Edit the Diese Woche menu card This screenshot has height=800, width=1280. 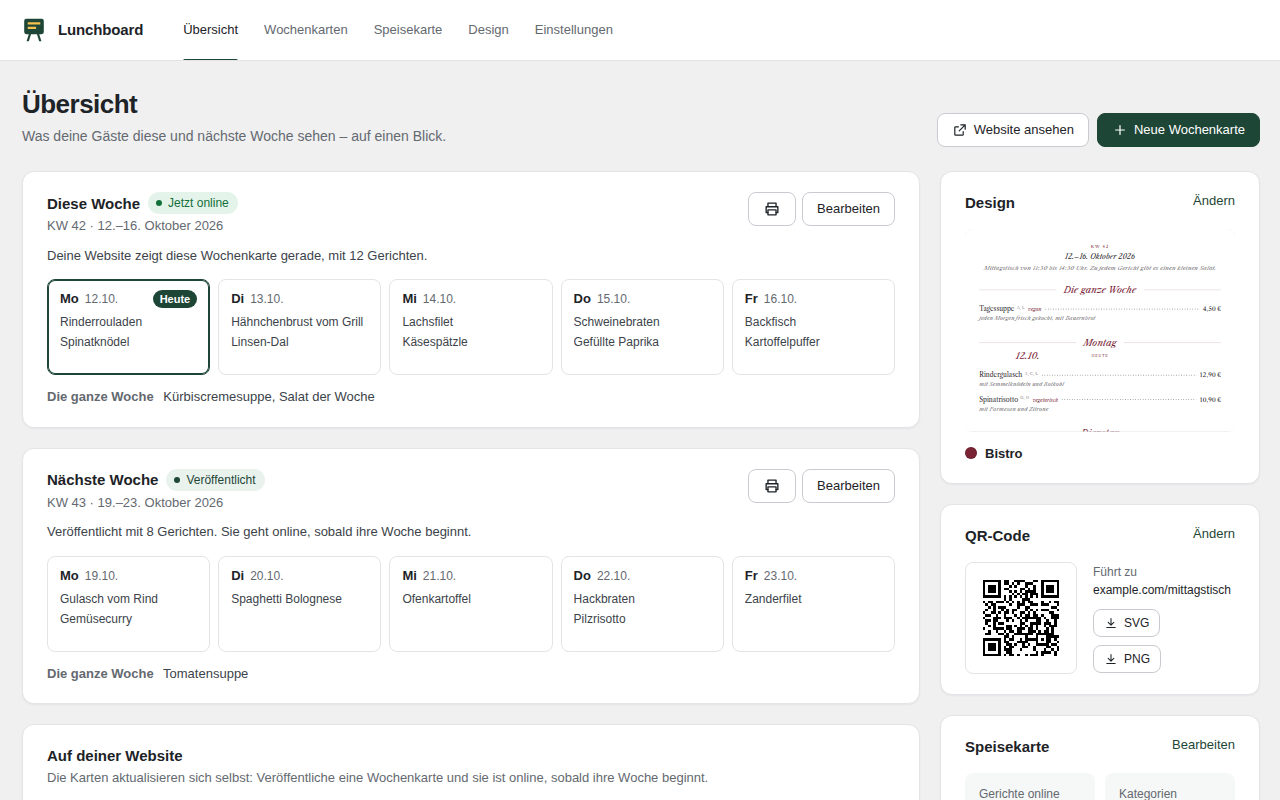pyautogui.click(x=848, y=209)
